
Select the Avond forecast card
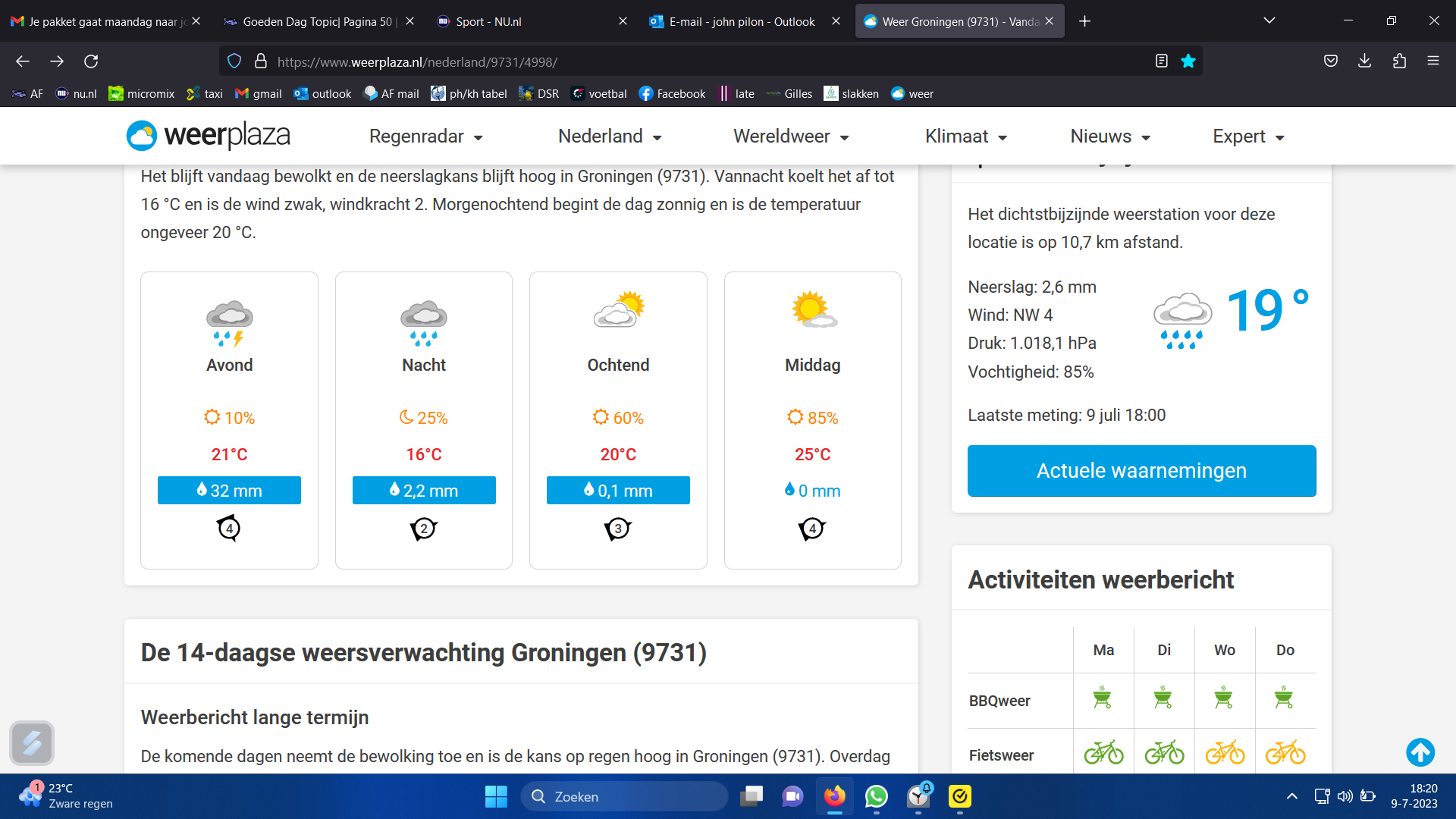(x=229, y=419)
